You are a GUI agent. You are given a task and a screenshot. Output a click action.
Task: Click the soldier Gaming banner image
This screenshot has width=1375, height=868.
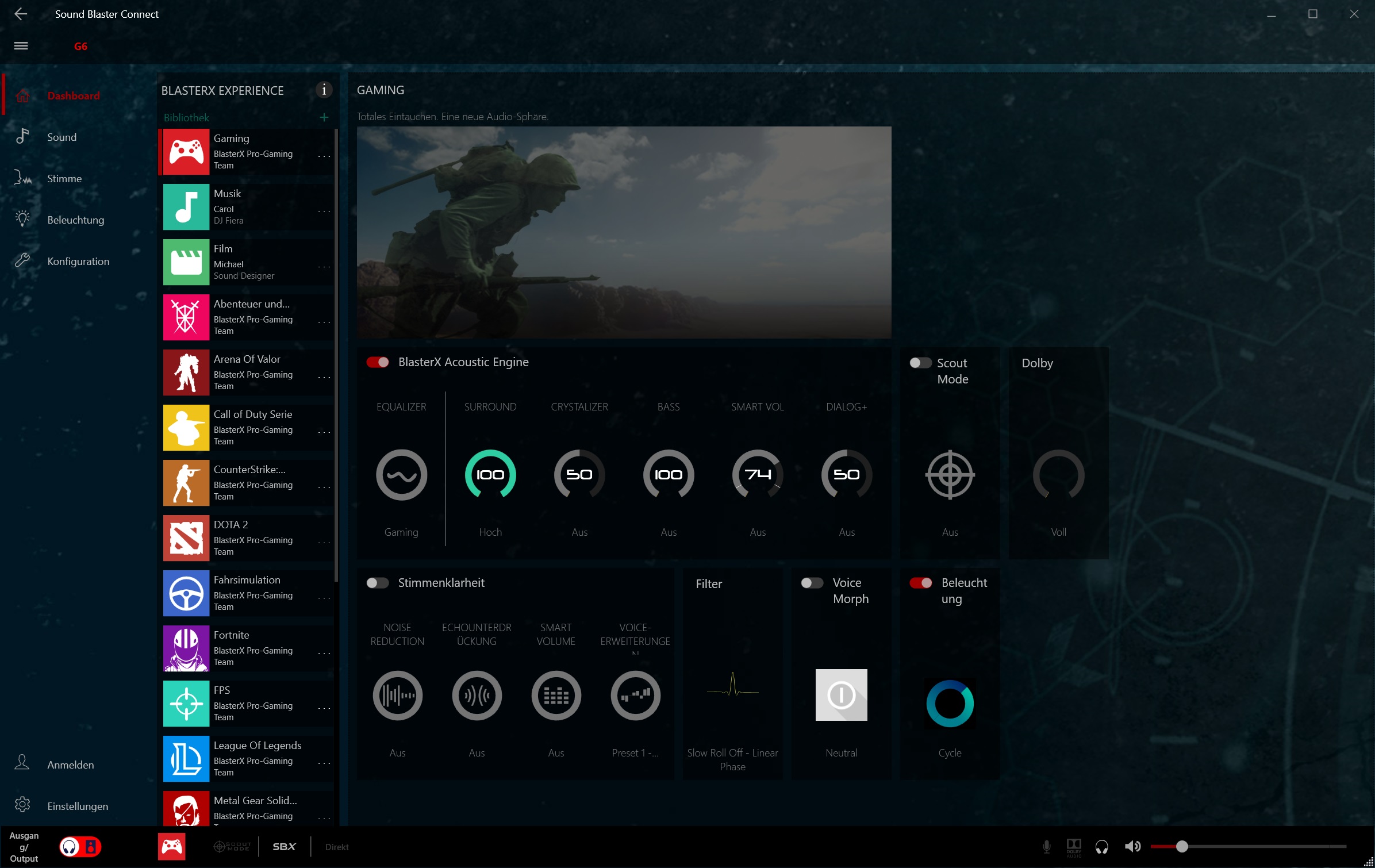point(624,232)
